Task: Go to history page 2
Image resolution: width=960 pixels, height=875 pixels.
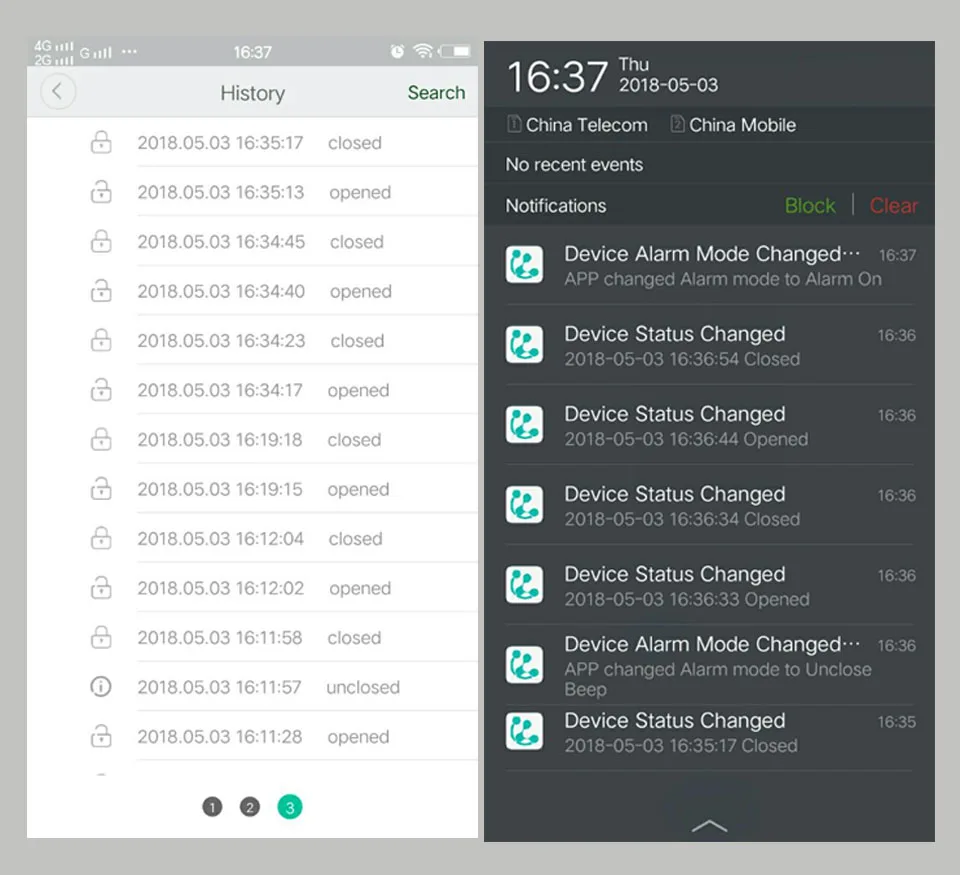Action: pyautogui.click(x=250, y=807)
